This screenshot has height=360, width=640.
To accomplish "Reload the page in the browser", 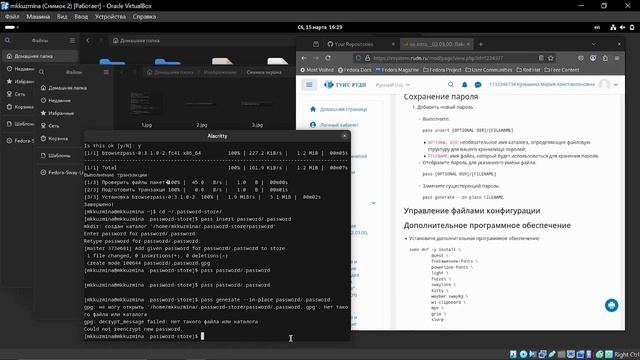I will pyautogui.click(x=328, y=58).
